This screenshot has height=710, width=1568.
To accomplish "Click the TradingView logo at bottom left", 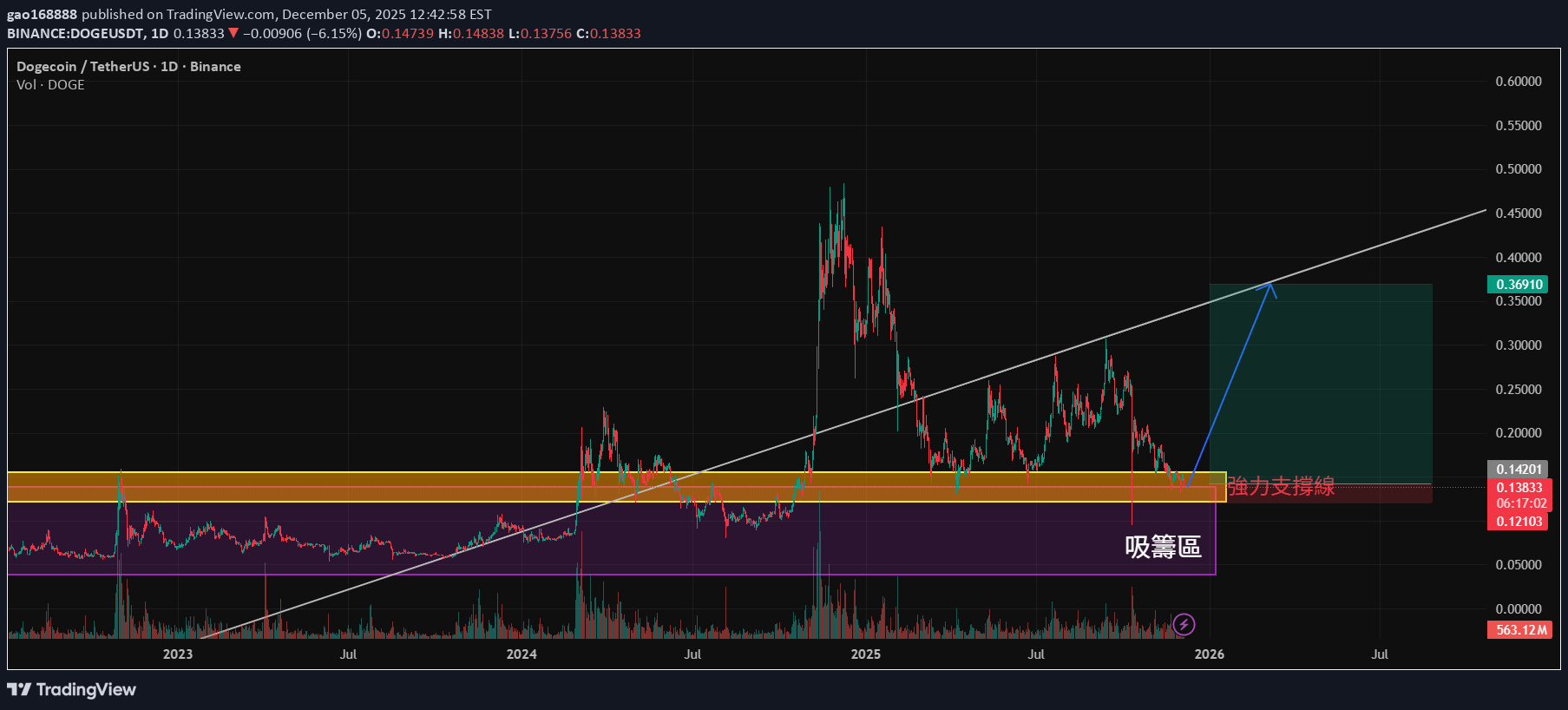I will click(x=72, y=689).
